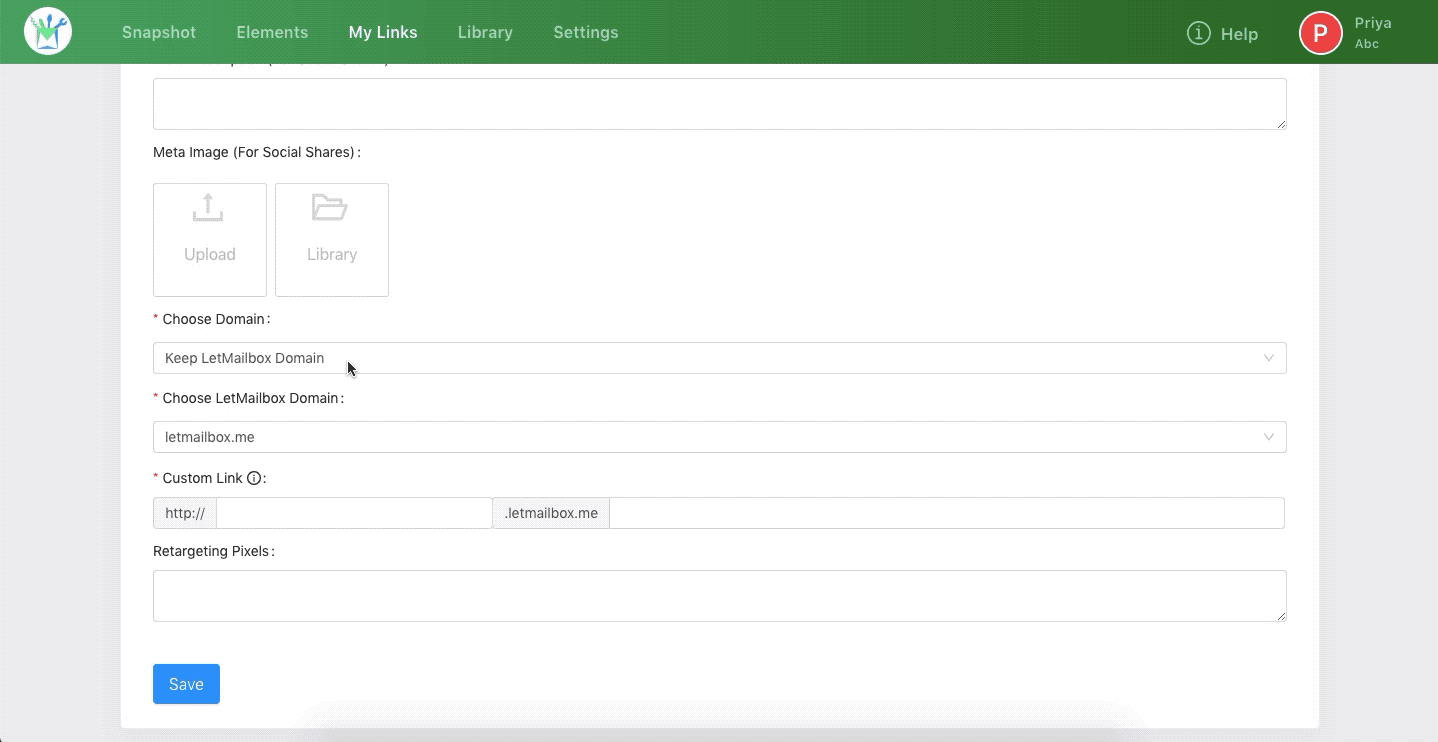Image resolution: width=1438 pixels, height=742 pixels.
Task: Click the Upload meta image tile
Action: tap(210, 240)
